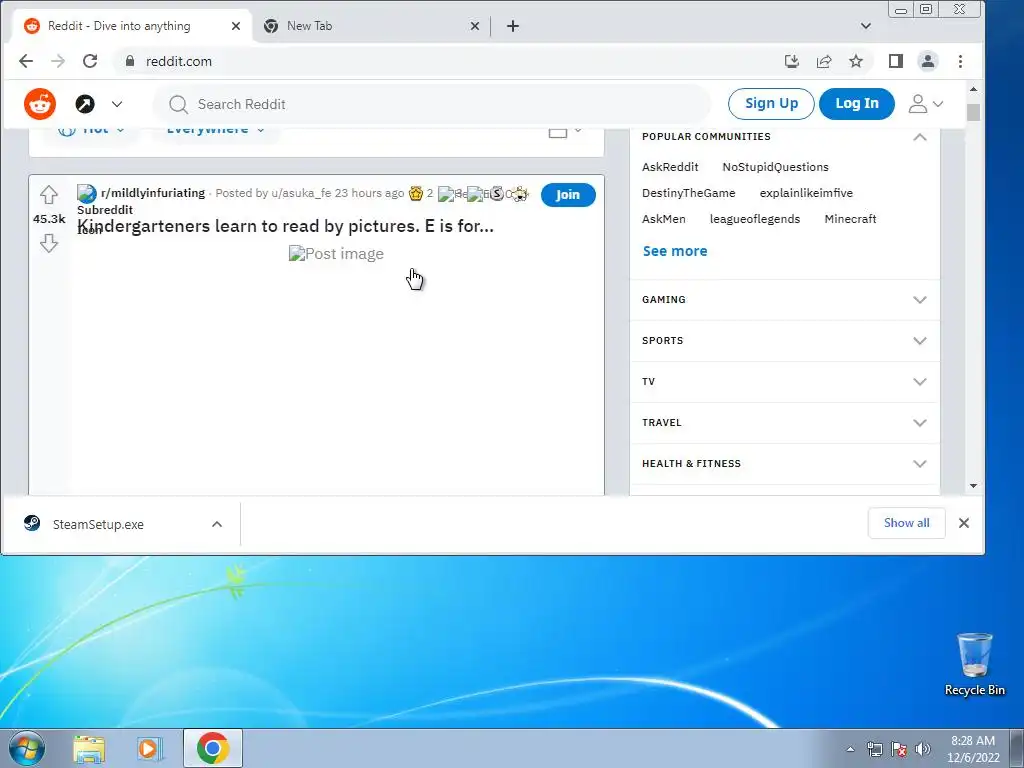The width and height of the screenshot is (1024, 768).
Task: Open the Popular arrow feed icon
Action: click(85, 104)
